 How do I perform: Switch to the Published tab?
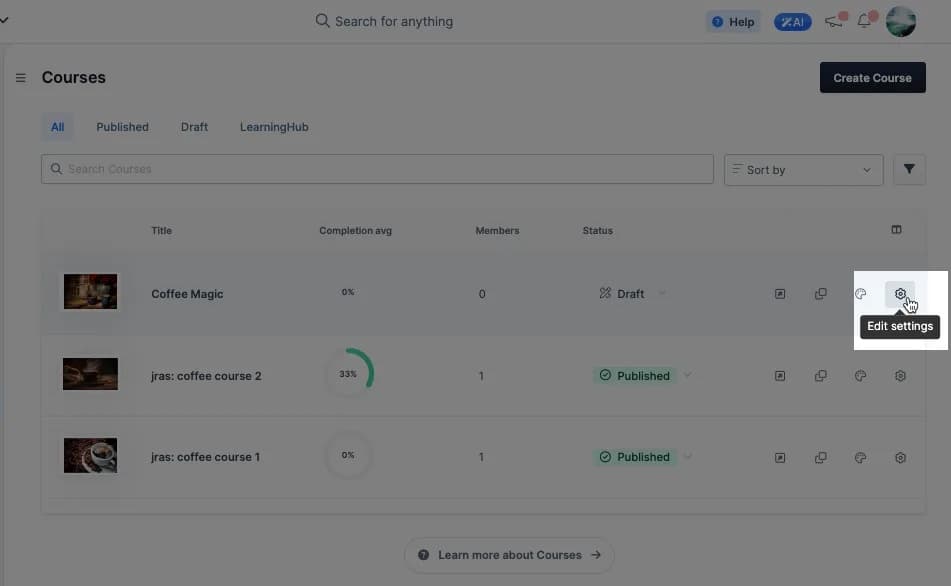(123, 127)
